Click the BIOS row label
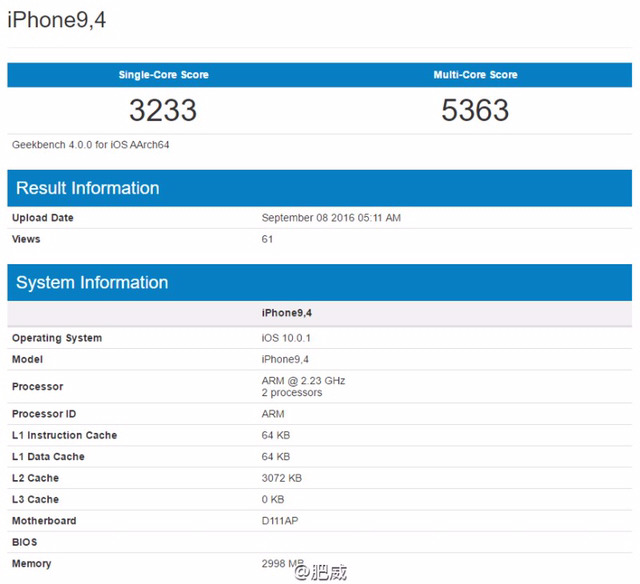640x584 pixels. (x=24, y=542)
